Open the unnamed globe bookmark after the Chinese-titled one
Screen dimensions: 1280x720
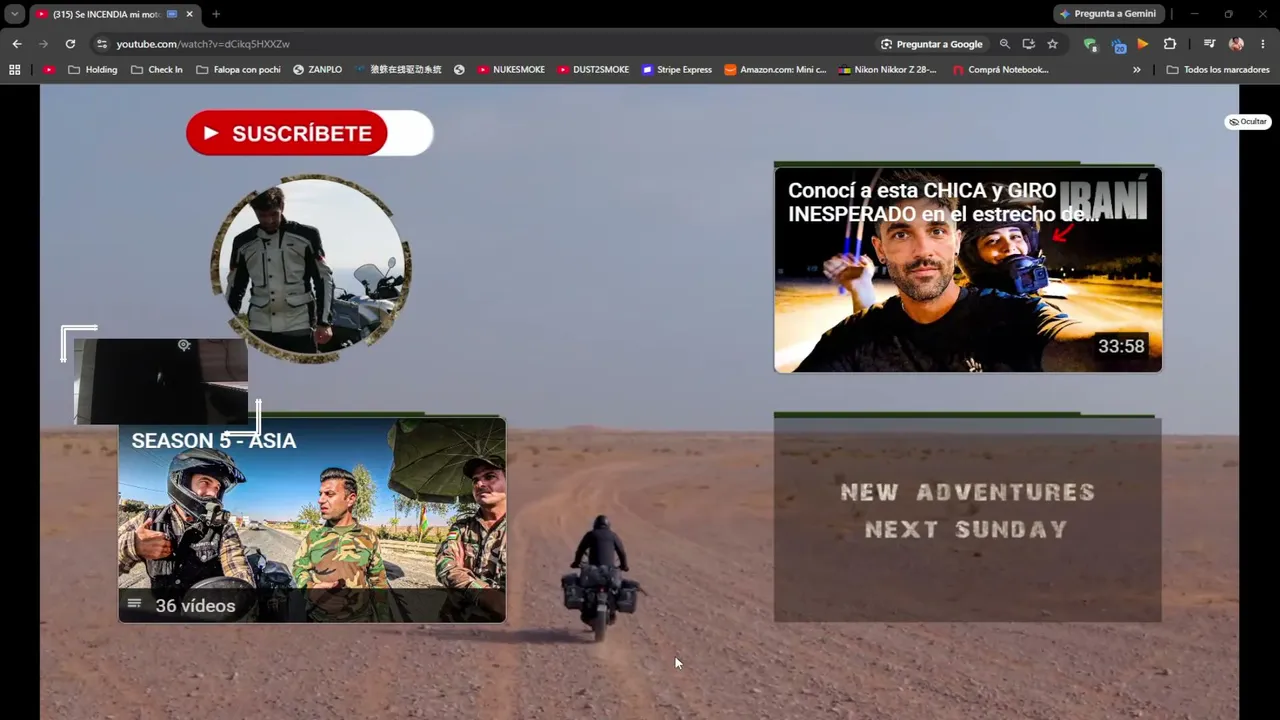point(459,70)
